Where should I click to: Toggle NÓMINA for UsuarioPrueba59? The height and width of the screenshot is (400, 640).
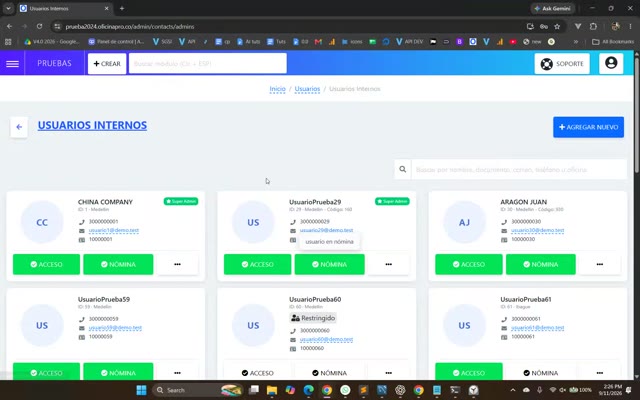118,372
